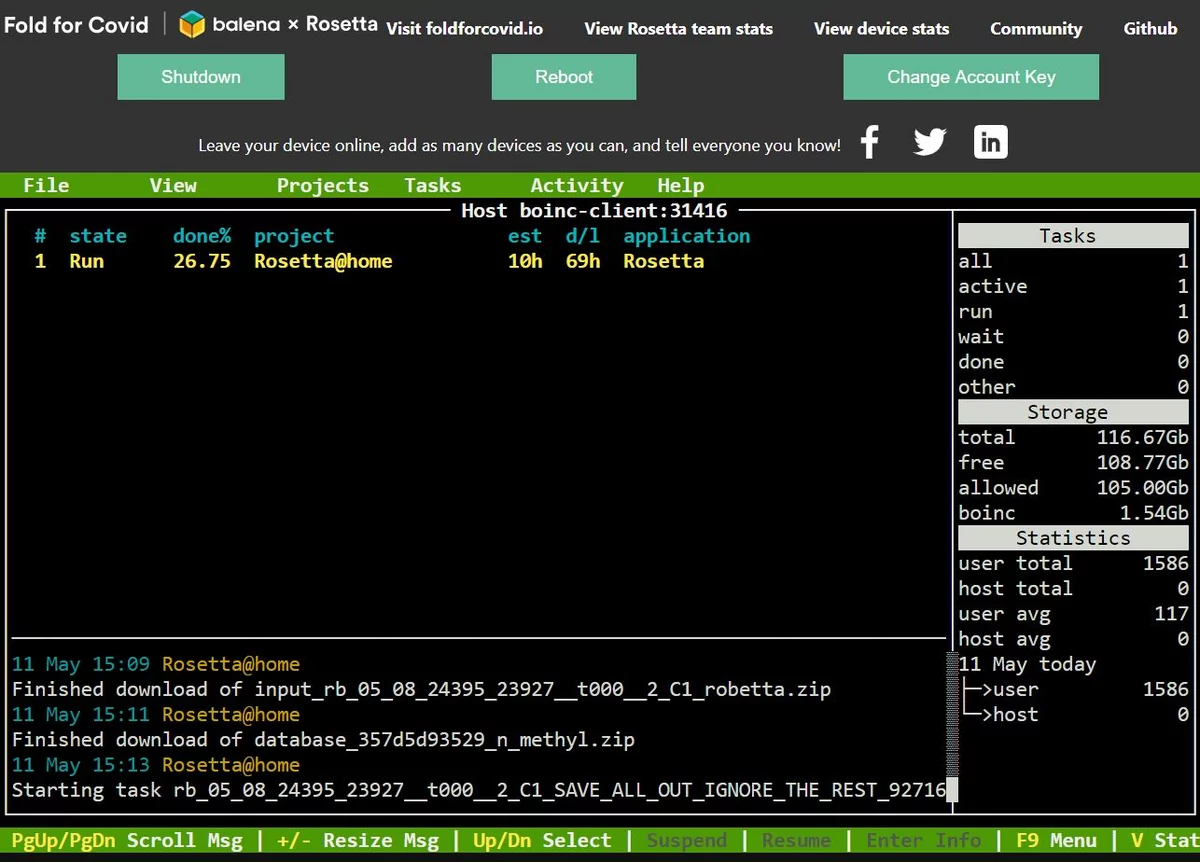Click the 'database_357d5d93529_n_methyl.zip' log line
1200x862 pixels.
[323, 740]
